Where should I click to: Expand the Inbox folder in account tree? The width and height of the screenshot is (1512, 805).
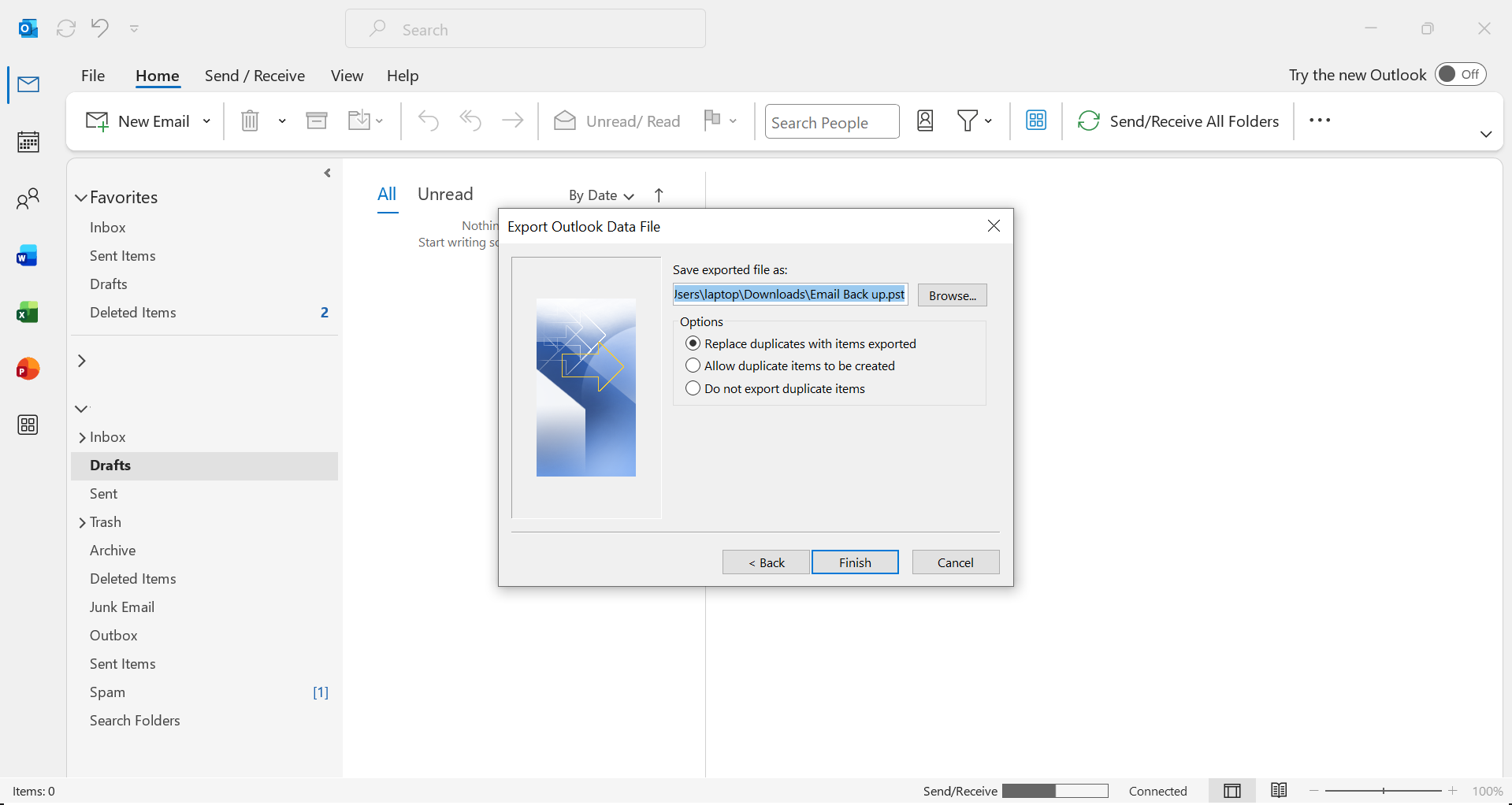tap(82, 438)
